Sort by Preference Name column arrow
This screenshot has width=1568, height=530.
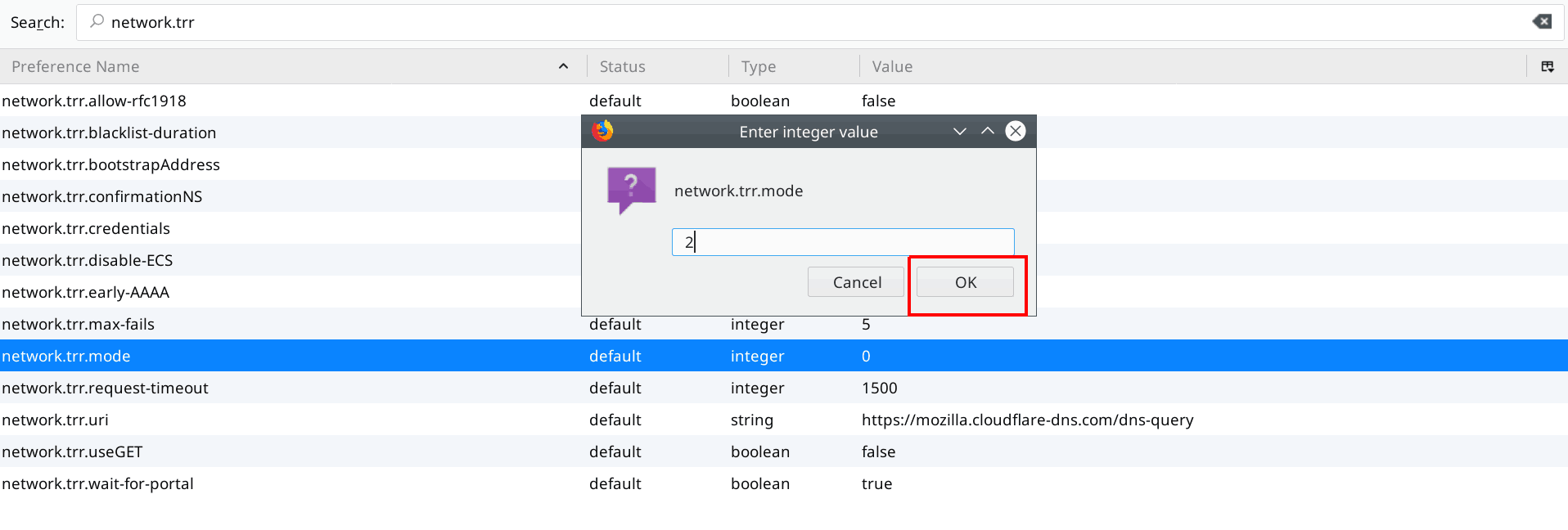(x=563, y=67)
